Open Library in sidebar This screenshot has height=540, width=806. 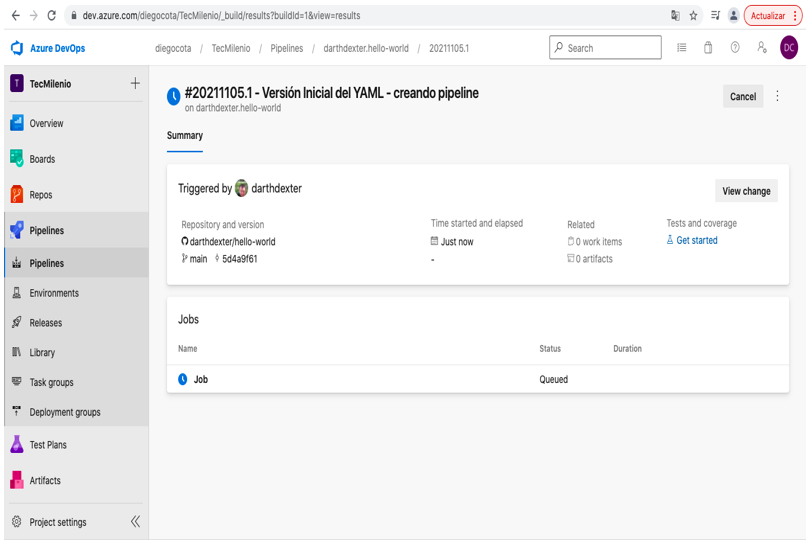click(x=76, y=352)
